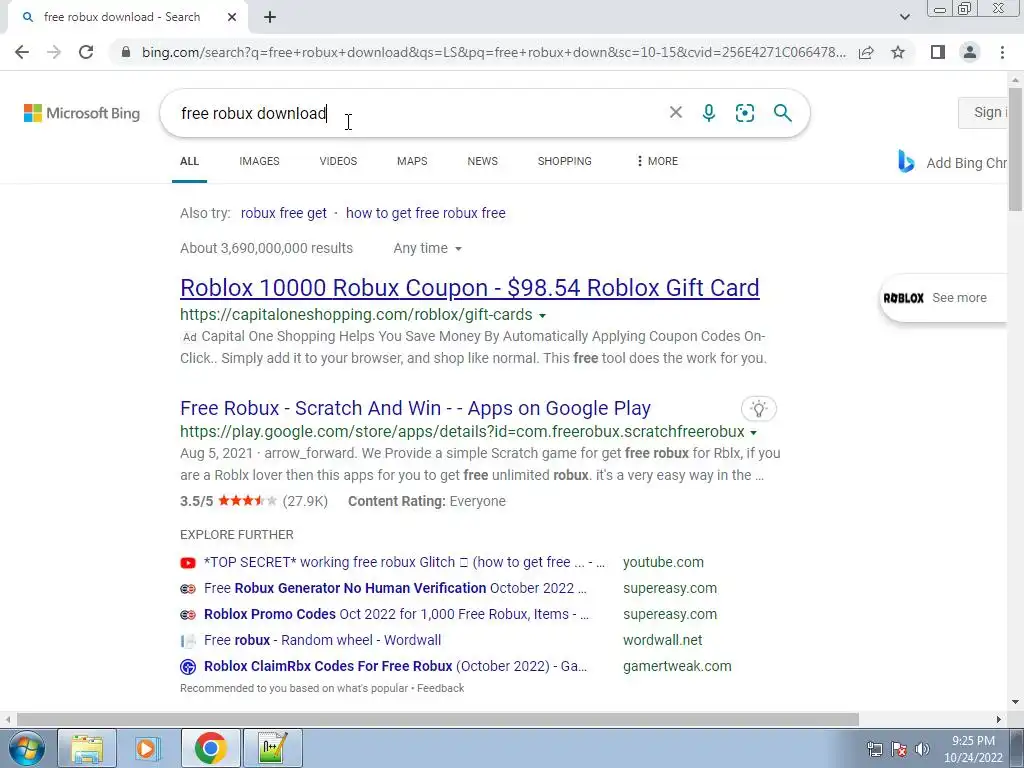Switch to the NEWS tab
This screenshot has width=1024, height=768.
click(x=483, y=161)
